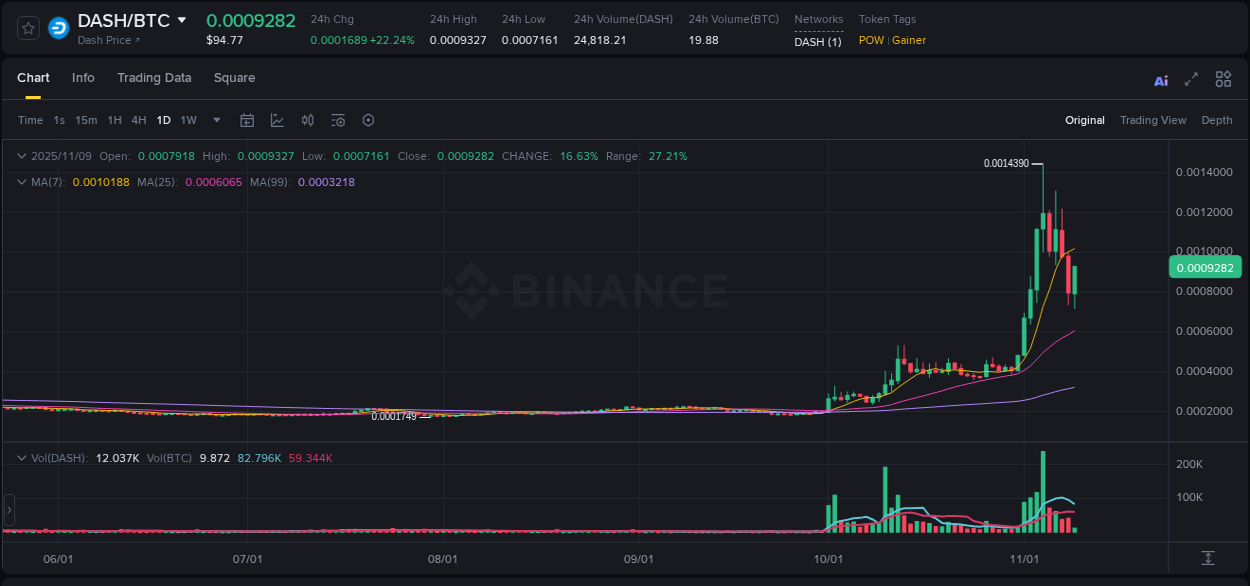This screenshot has height=586, width=1250.
Task: Switch to Trading View chart mode
Action: pos(1153,120)
